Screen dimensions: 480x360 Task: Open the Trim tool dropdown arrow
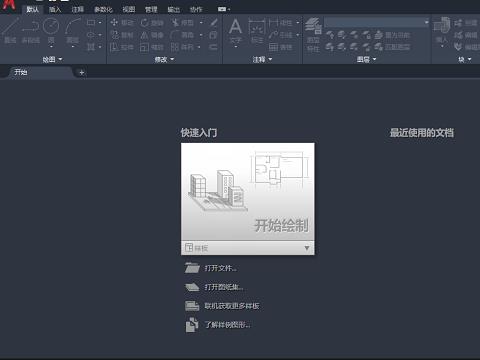click(201, 23)
